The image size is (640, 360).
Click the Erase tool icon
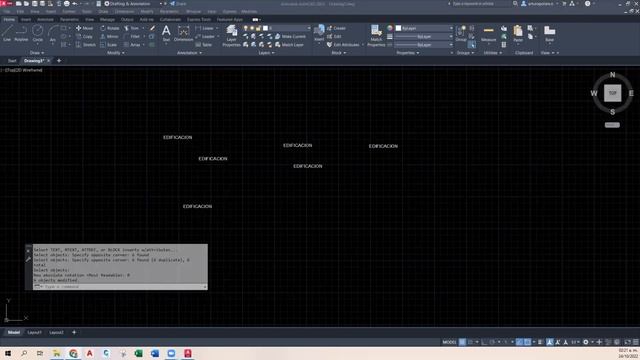pos(152,28)
